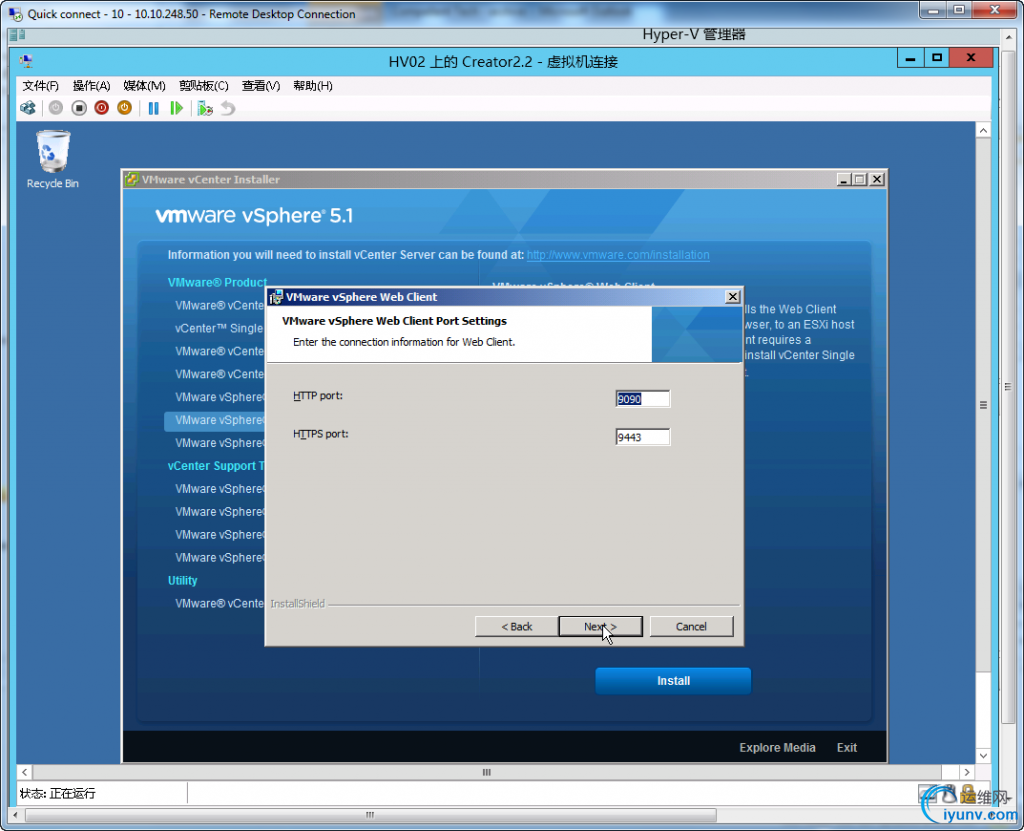The height and width of the screenshot is (831, 1024).
Task: Click the blue Install button
Action: 673,681
